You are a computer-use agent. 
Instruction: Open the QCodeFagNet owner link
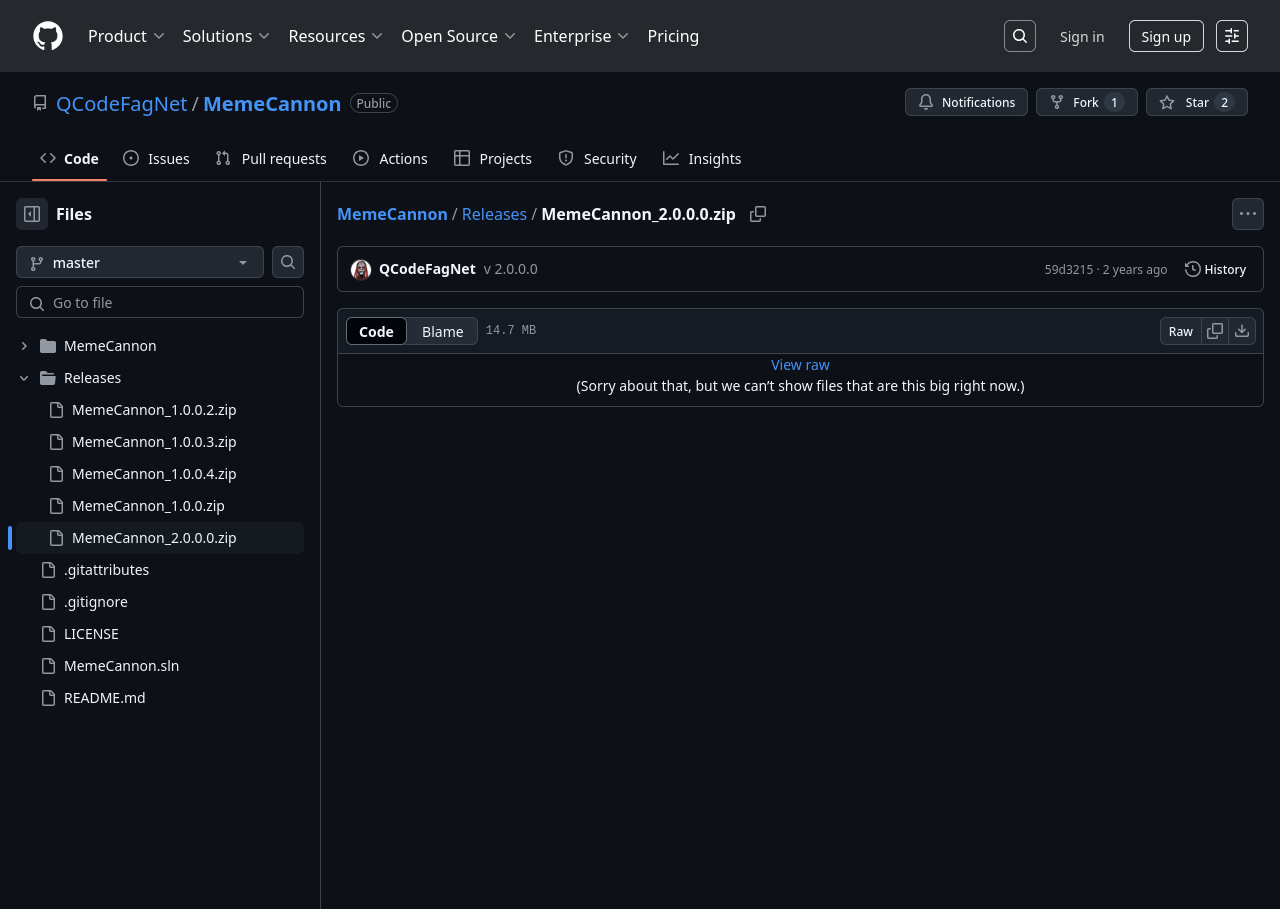122,103
